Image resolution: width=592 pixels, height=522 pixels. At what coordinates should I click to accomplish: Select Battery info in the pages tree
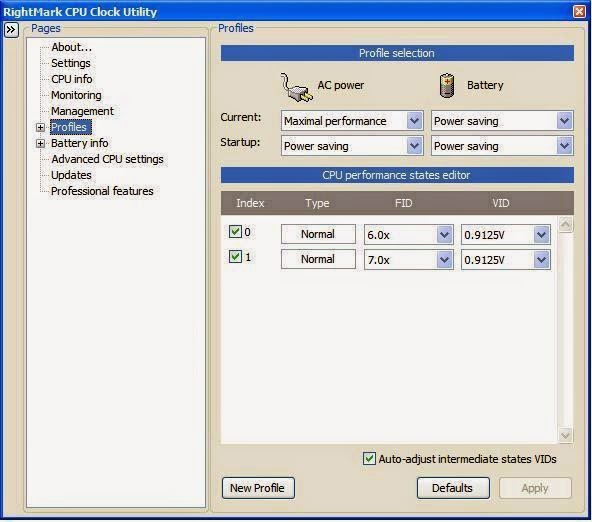pyautogui.click(x=80, y=143)
